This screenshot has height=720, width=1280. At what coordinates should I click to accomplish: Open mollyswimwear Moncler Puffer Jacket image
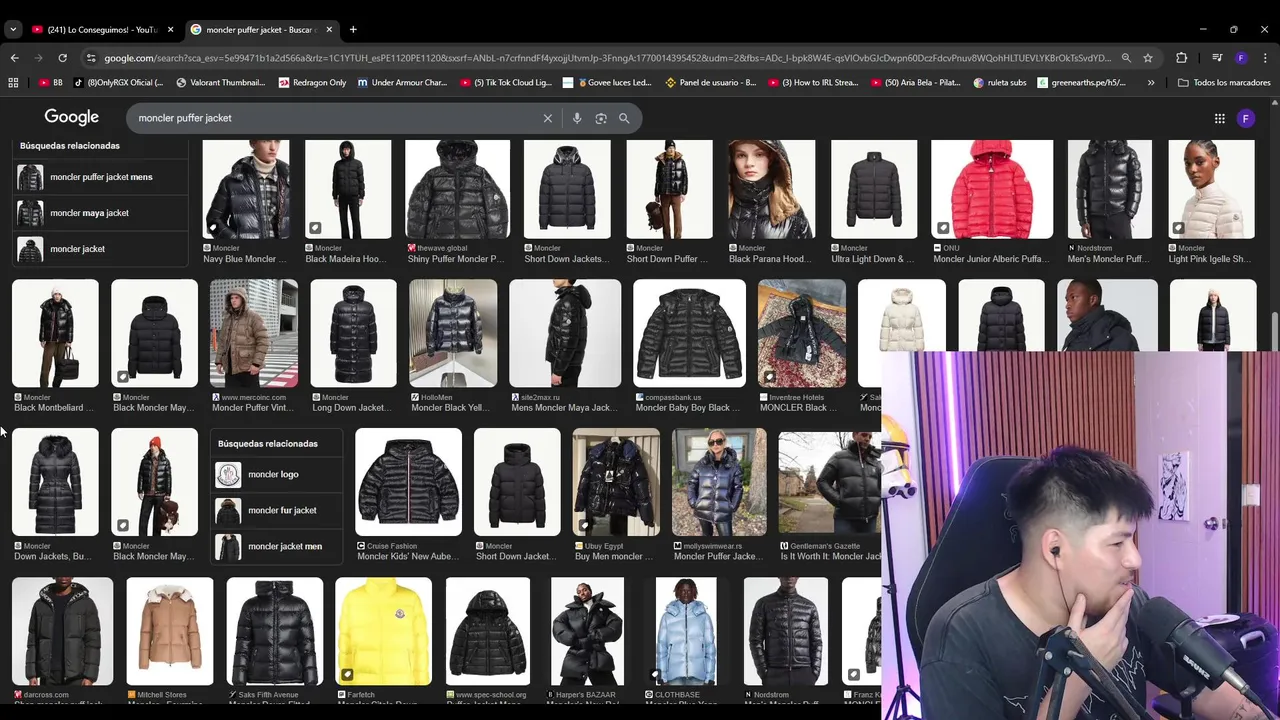click(720, 482)
